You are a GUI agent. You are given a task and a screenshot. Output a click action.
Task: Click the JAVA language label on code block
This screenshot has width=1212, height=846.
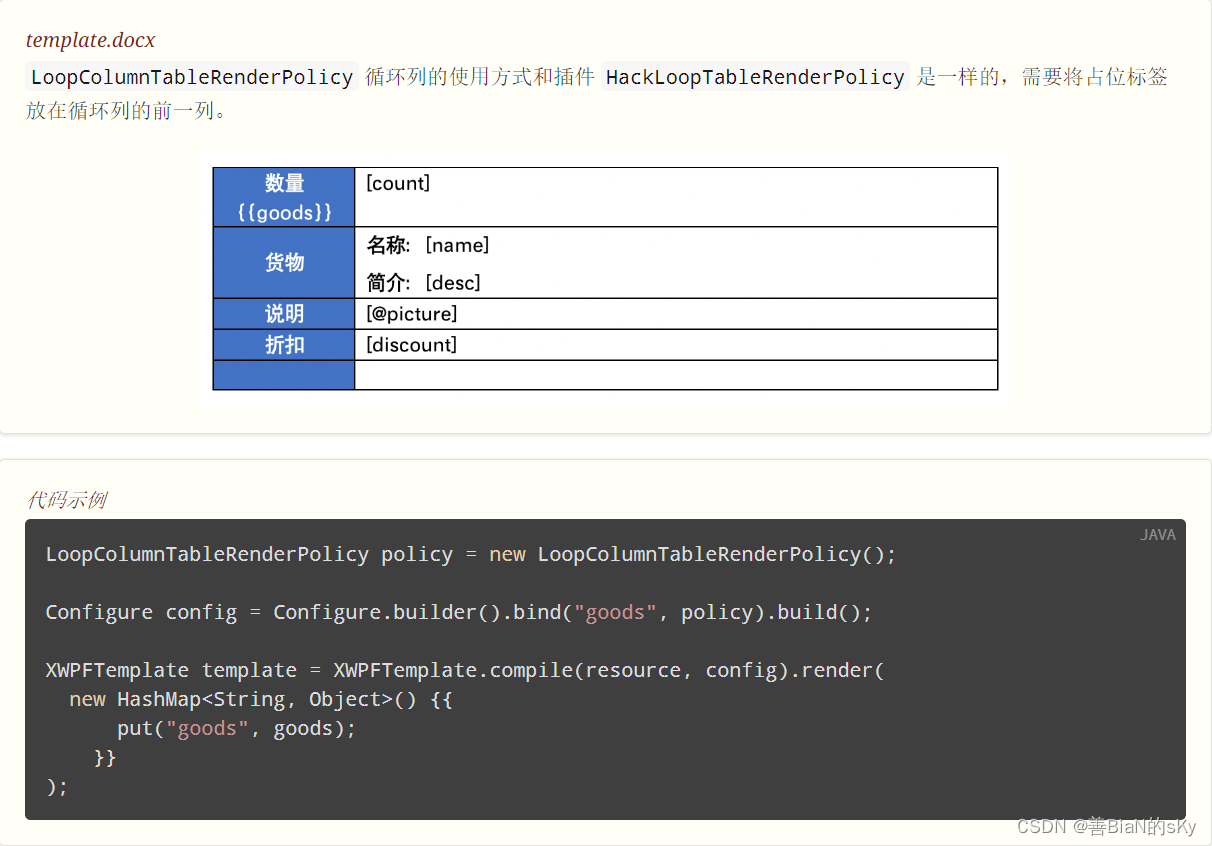coord(1157,534)
